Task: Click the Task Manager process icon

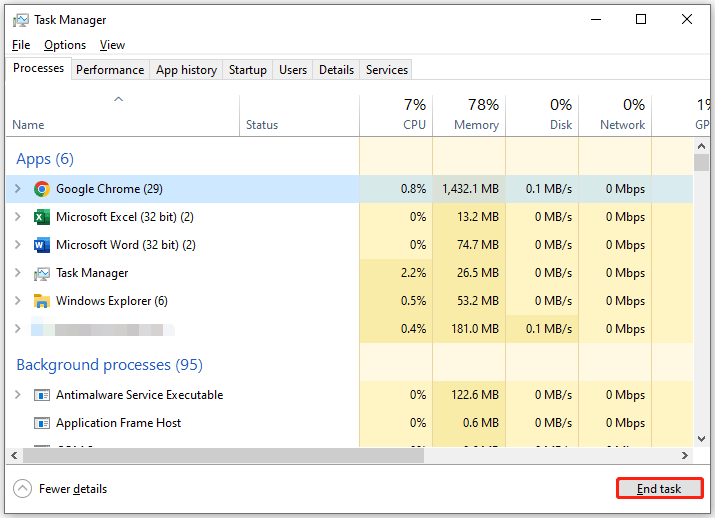Action: (41, 273)
